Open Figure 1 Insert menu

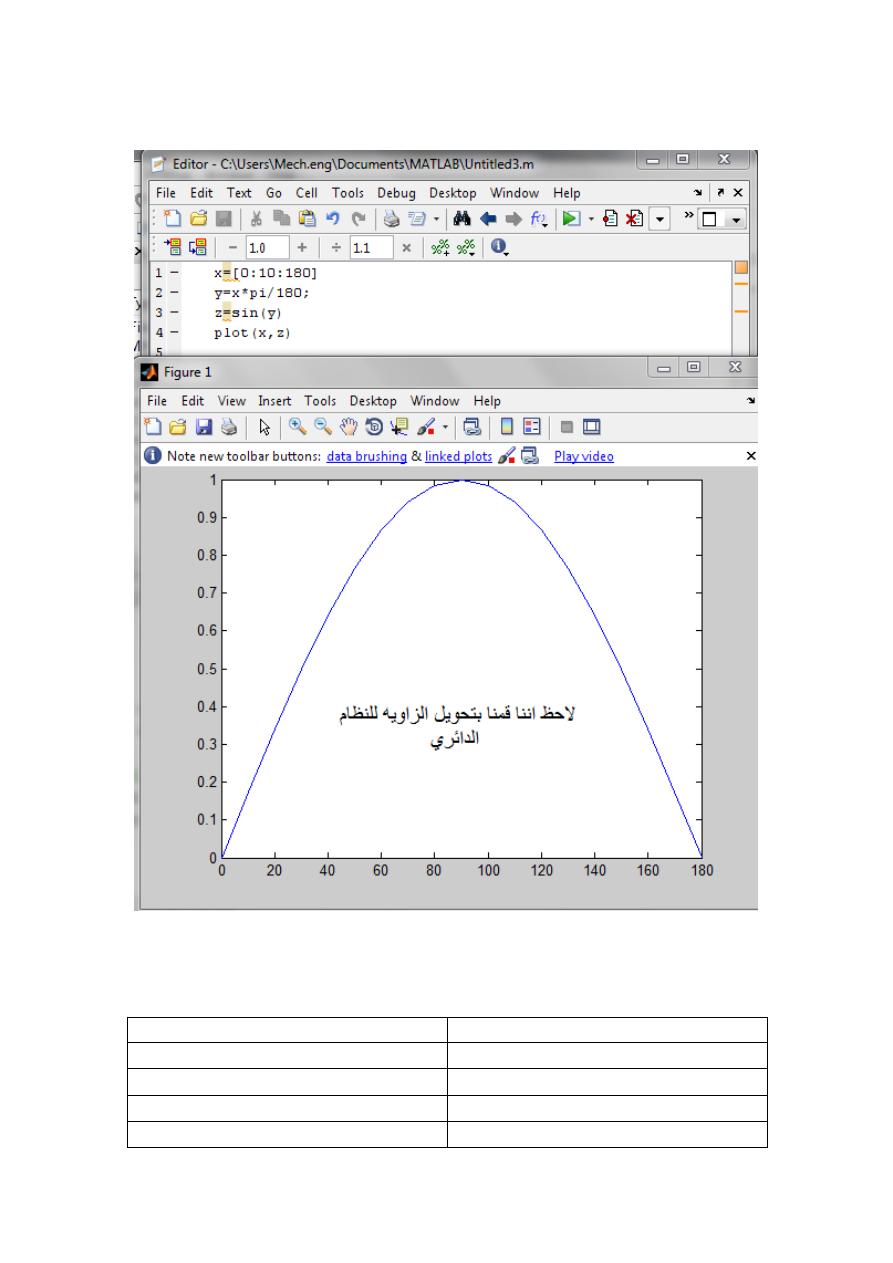click(275, 401)
